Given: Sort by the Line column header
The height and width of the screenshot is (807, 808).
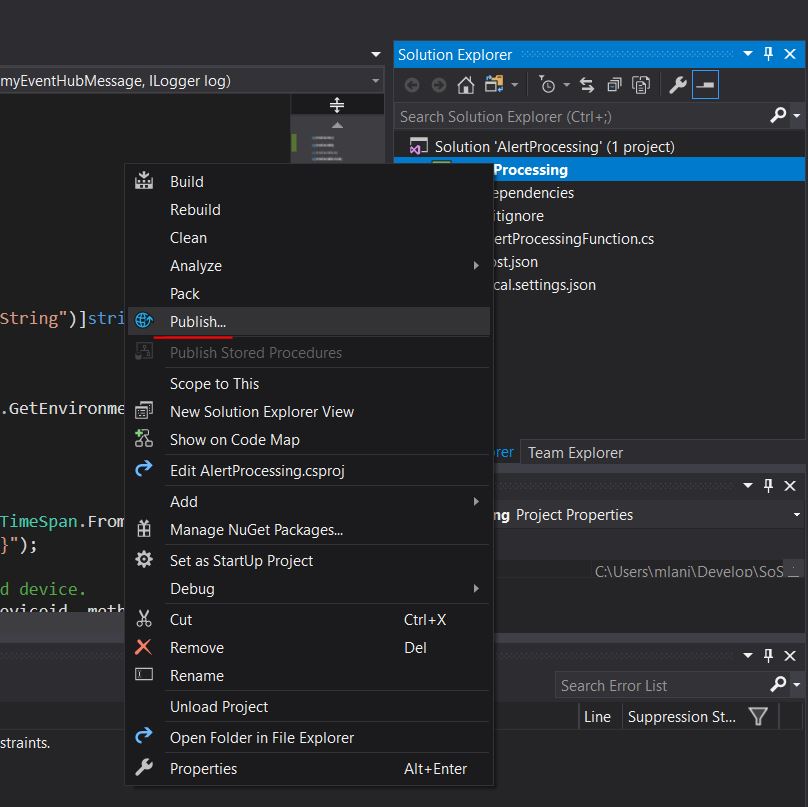Looking at the screenshot, I should point(597,716).
